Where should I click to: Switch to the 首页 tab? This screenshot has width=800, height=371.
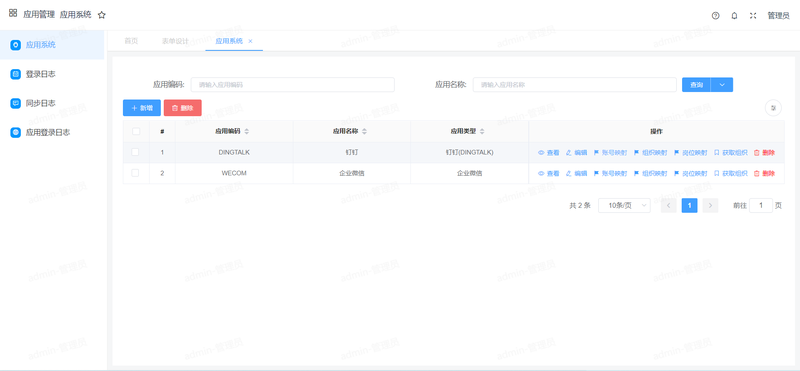[131, 41]
